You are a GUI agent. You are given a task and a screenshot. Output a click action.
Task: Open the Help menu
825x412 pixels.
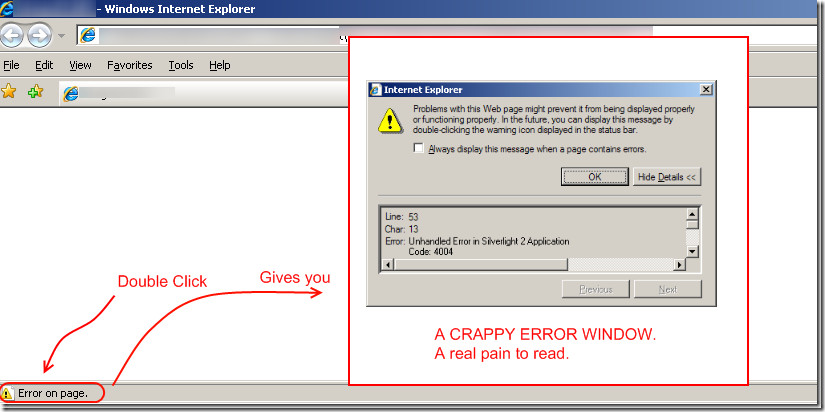(219, 65)
